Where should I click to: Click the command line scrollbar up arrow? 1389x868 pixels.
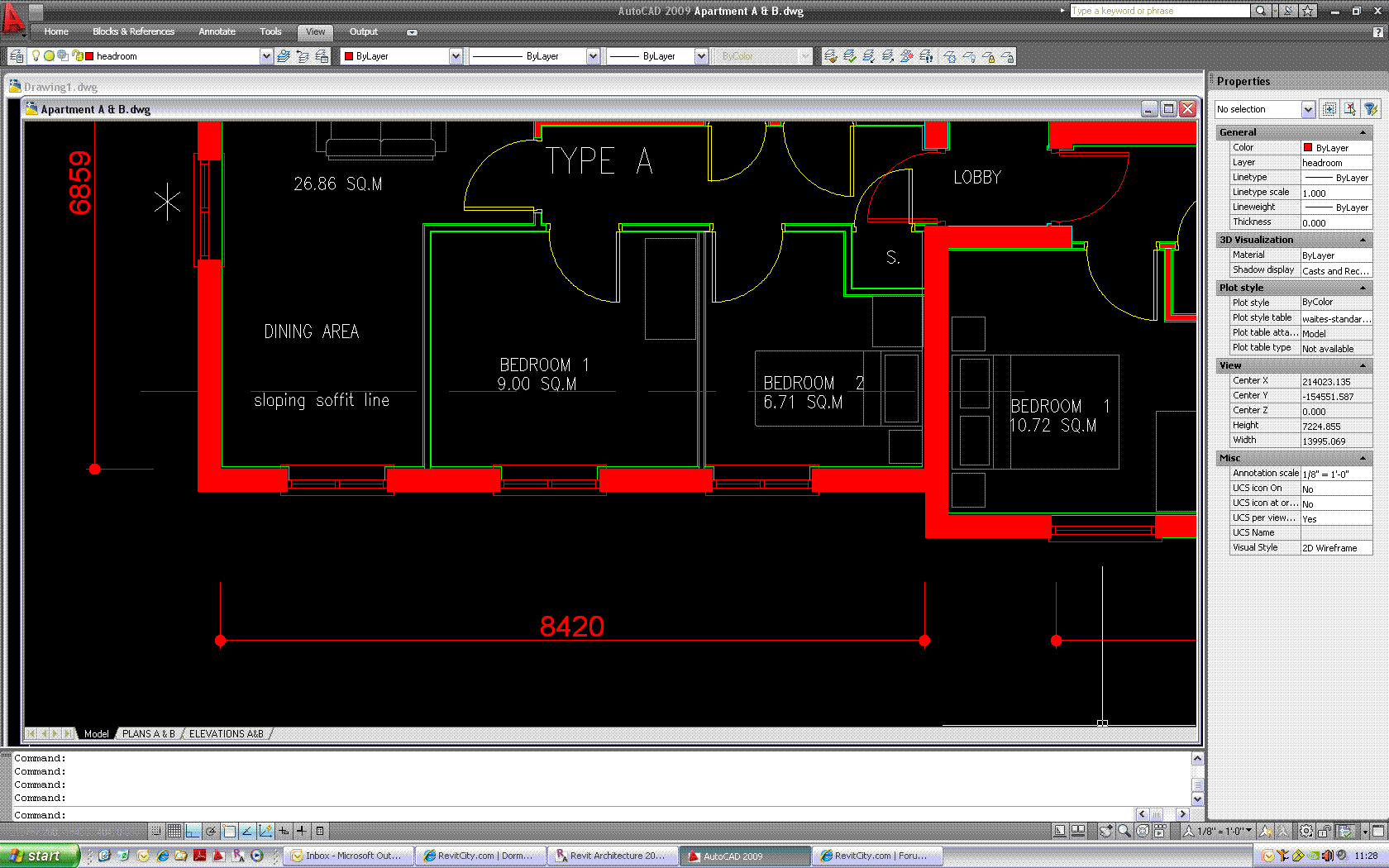point(1197,759)
